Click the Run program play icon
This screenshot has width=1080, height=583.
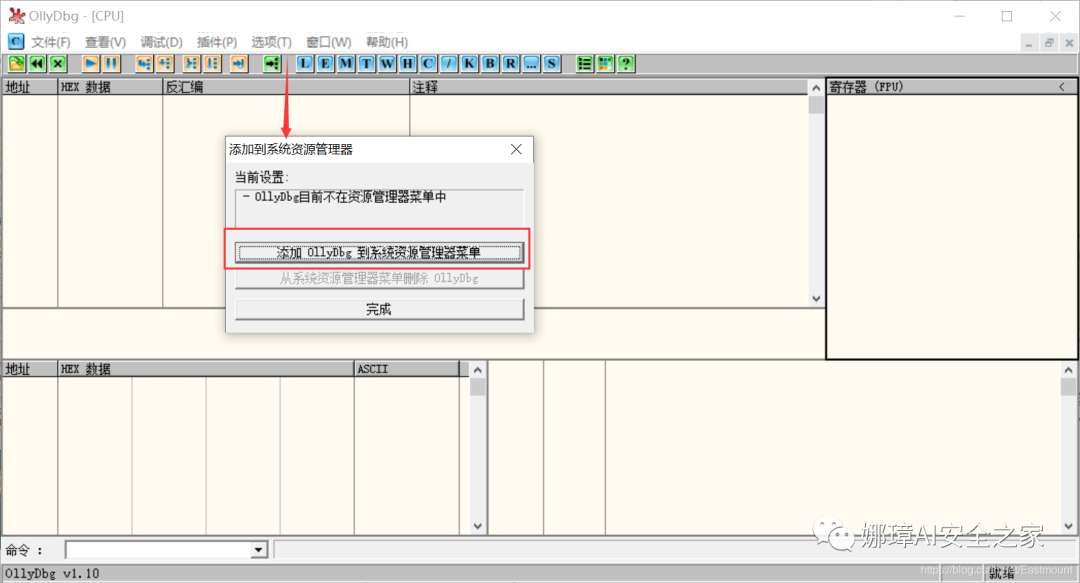click(90, 64)
